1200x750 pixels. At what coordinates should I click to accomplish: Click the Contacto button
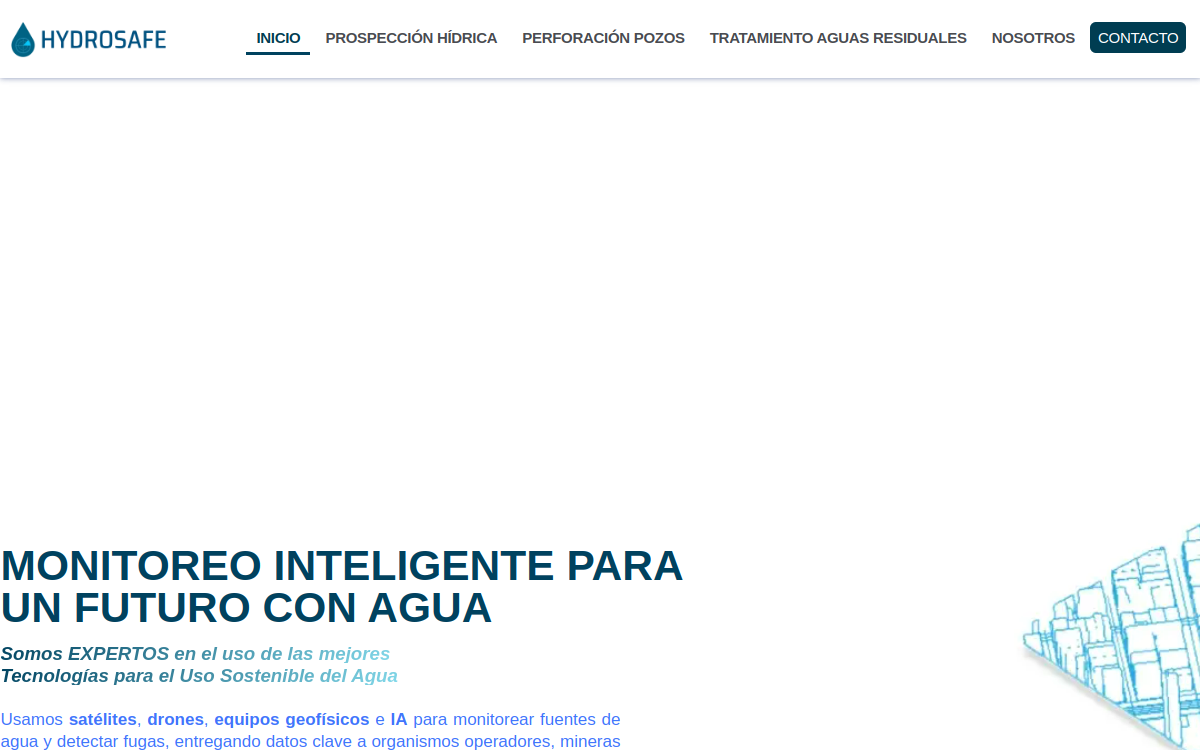click(x=1138, y=38)
